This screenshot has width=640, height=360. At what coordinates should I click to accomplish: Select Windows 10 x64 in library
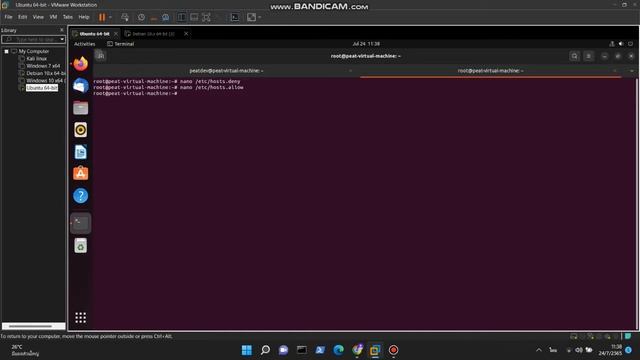point(46,81)
